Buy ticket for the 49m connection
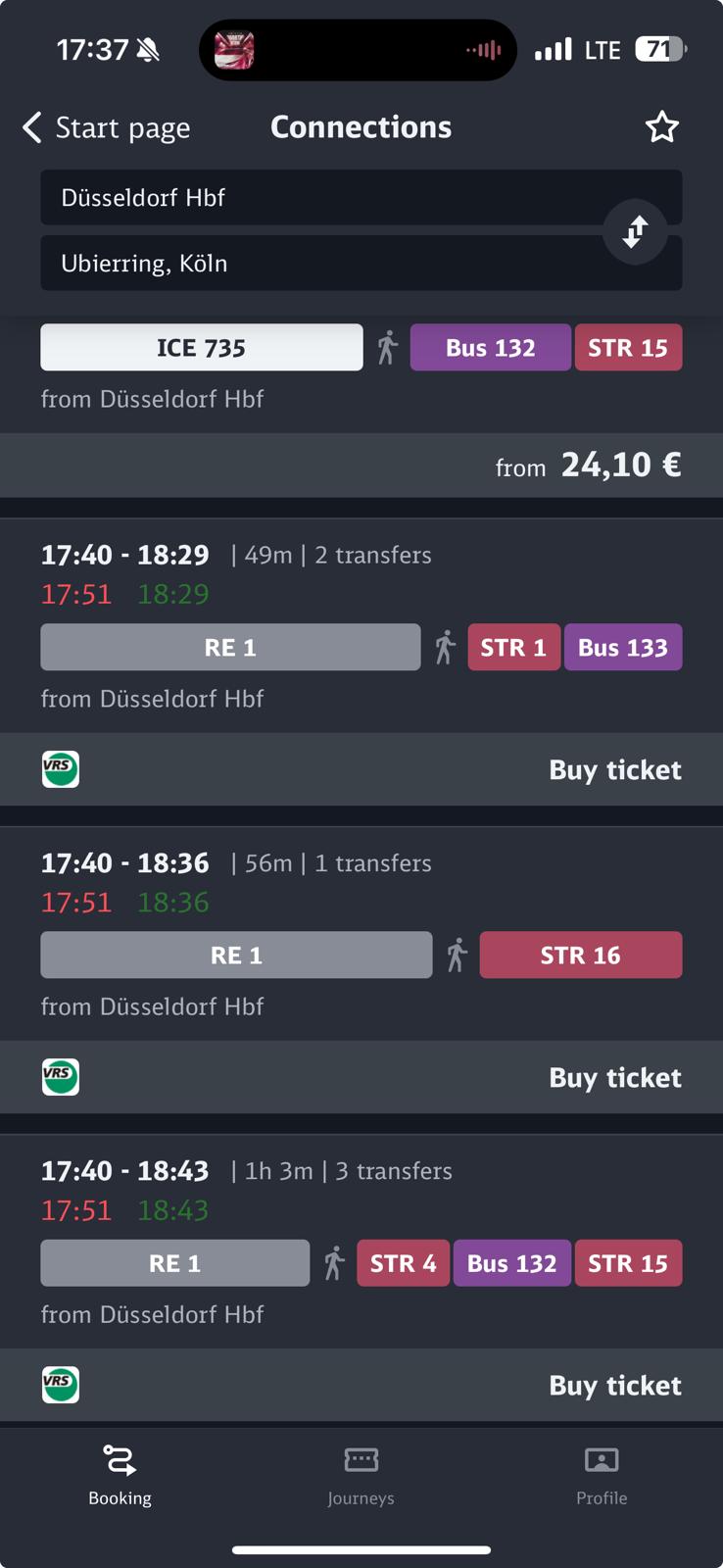Screen dimensions: 723x1568 click(x=614, y=770)
